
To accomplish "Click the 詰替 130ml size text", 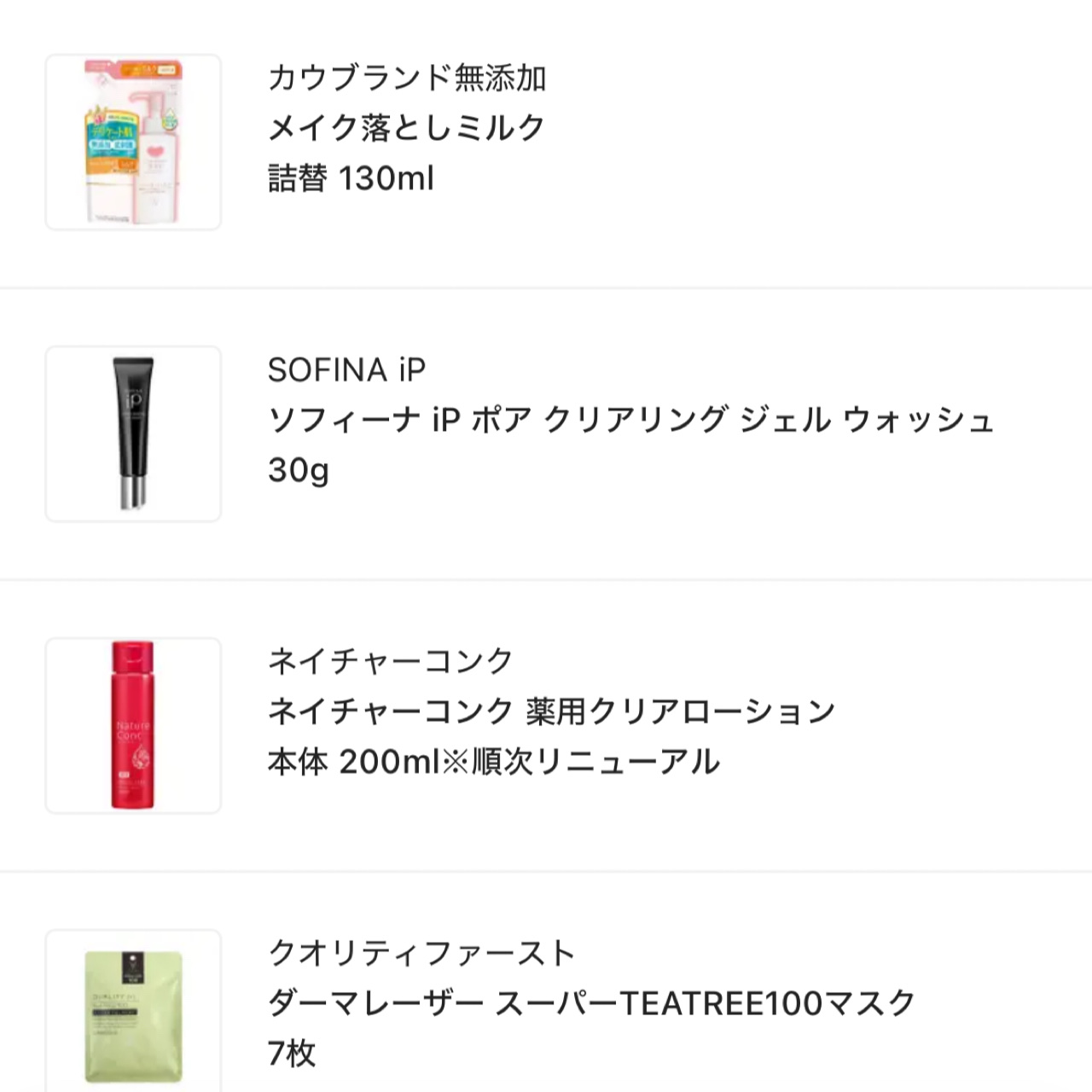I will [x=351, y=178].
